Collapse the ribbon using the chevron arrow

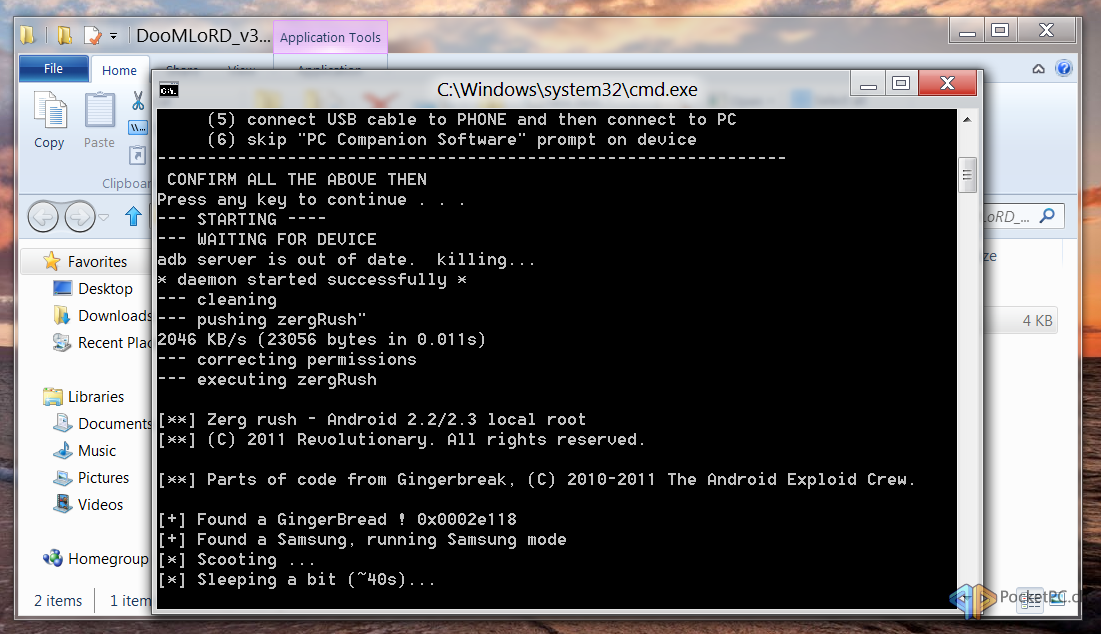(x=1039, y=69)
